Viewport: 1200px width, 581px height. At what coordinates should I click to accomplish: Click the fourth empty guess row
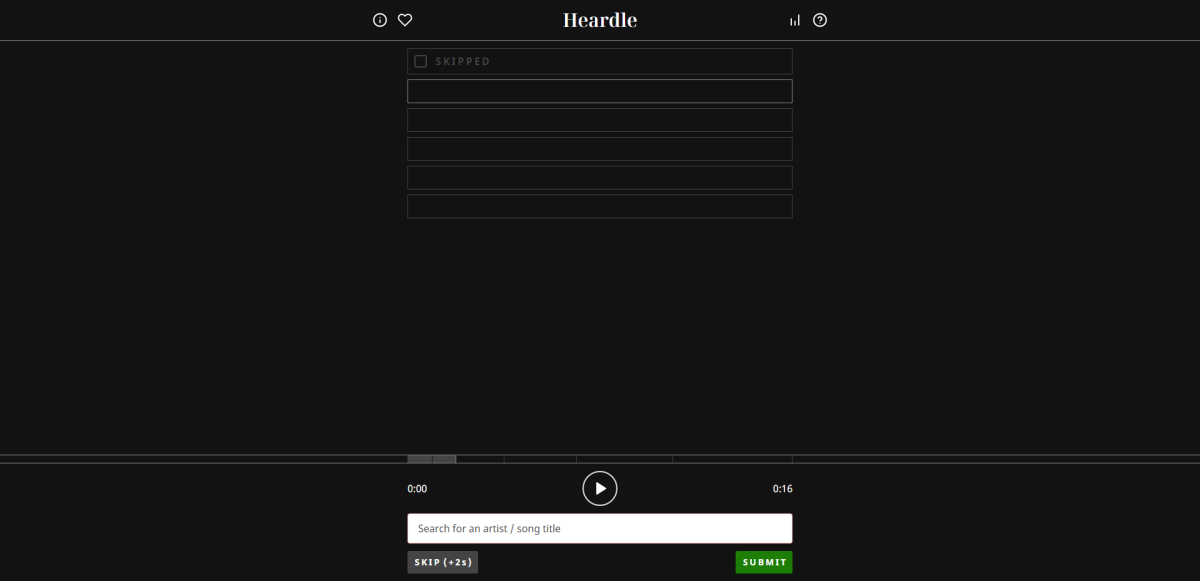(x=600, y=149)
